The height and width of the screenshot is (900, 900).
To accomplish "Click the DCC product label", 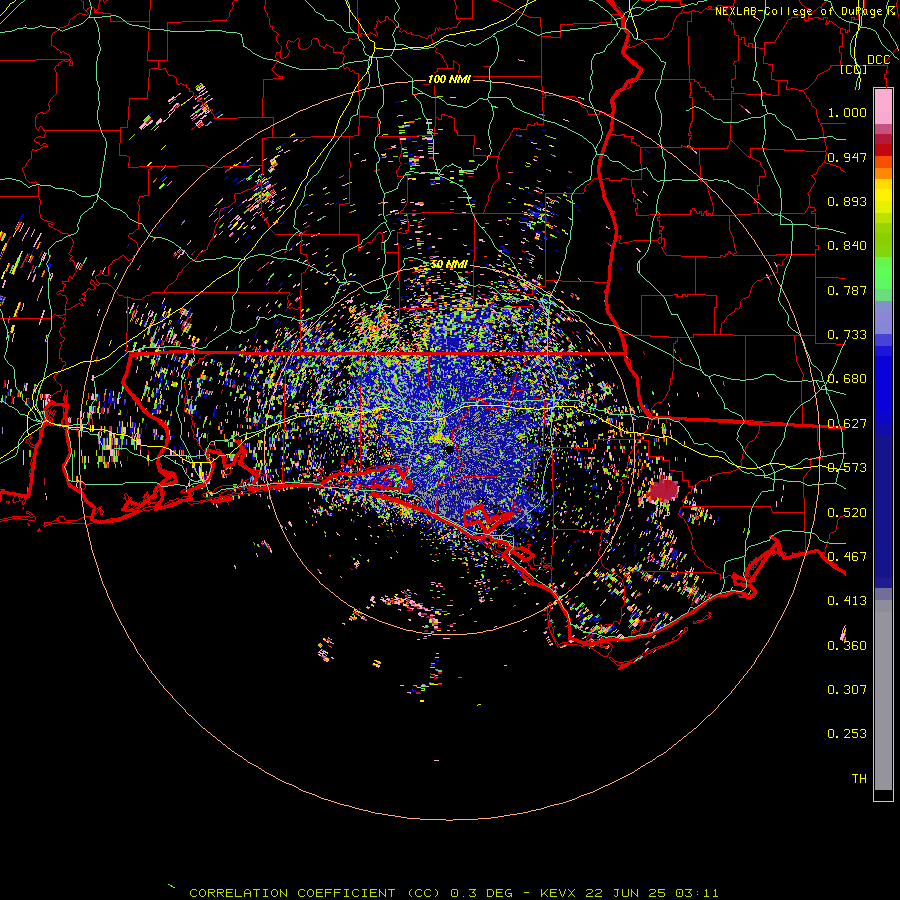I will point(878,60).
